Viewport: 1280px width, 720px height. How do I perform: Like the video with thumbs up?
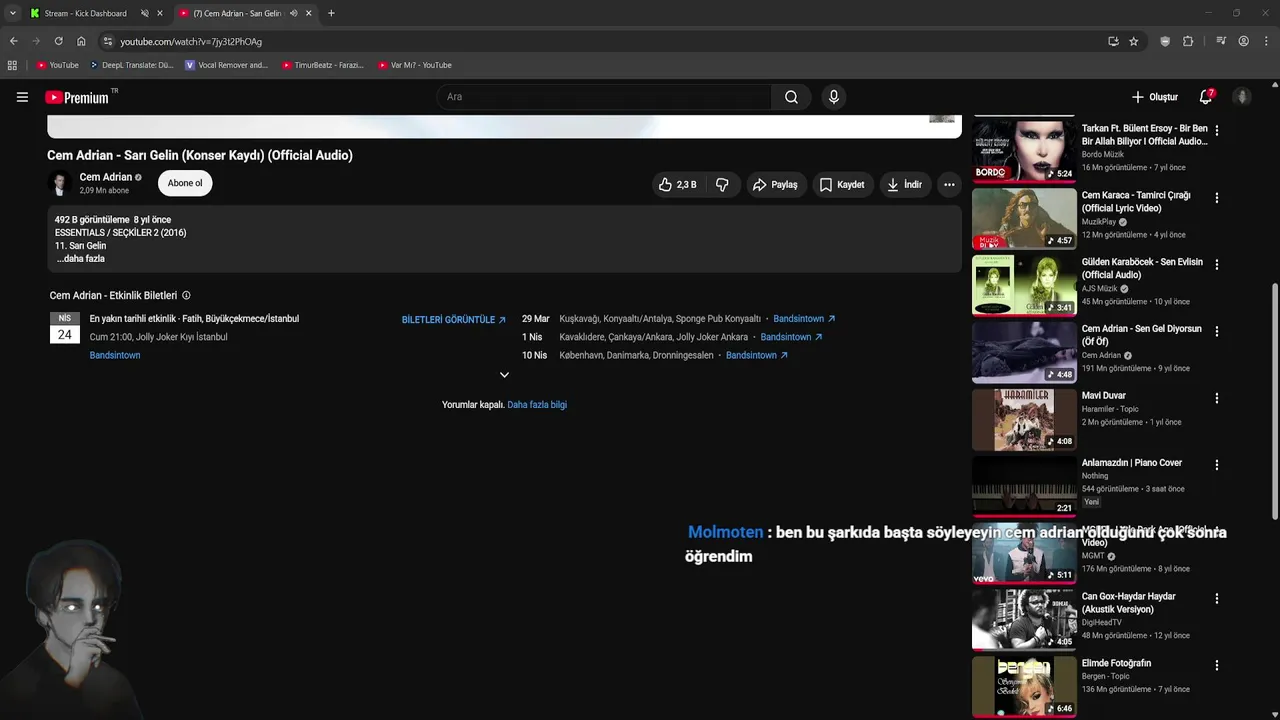click(677, 184)
